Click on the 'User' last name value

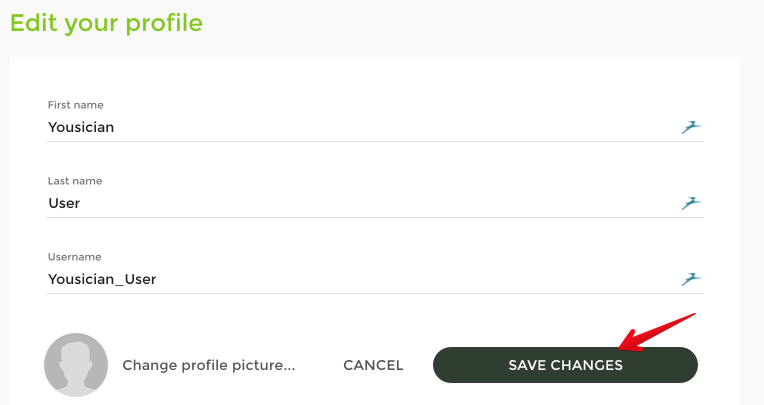[64, 203]
